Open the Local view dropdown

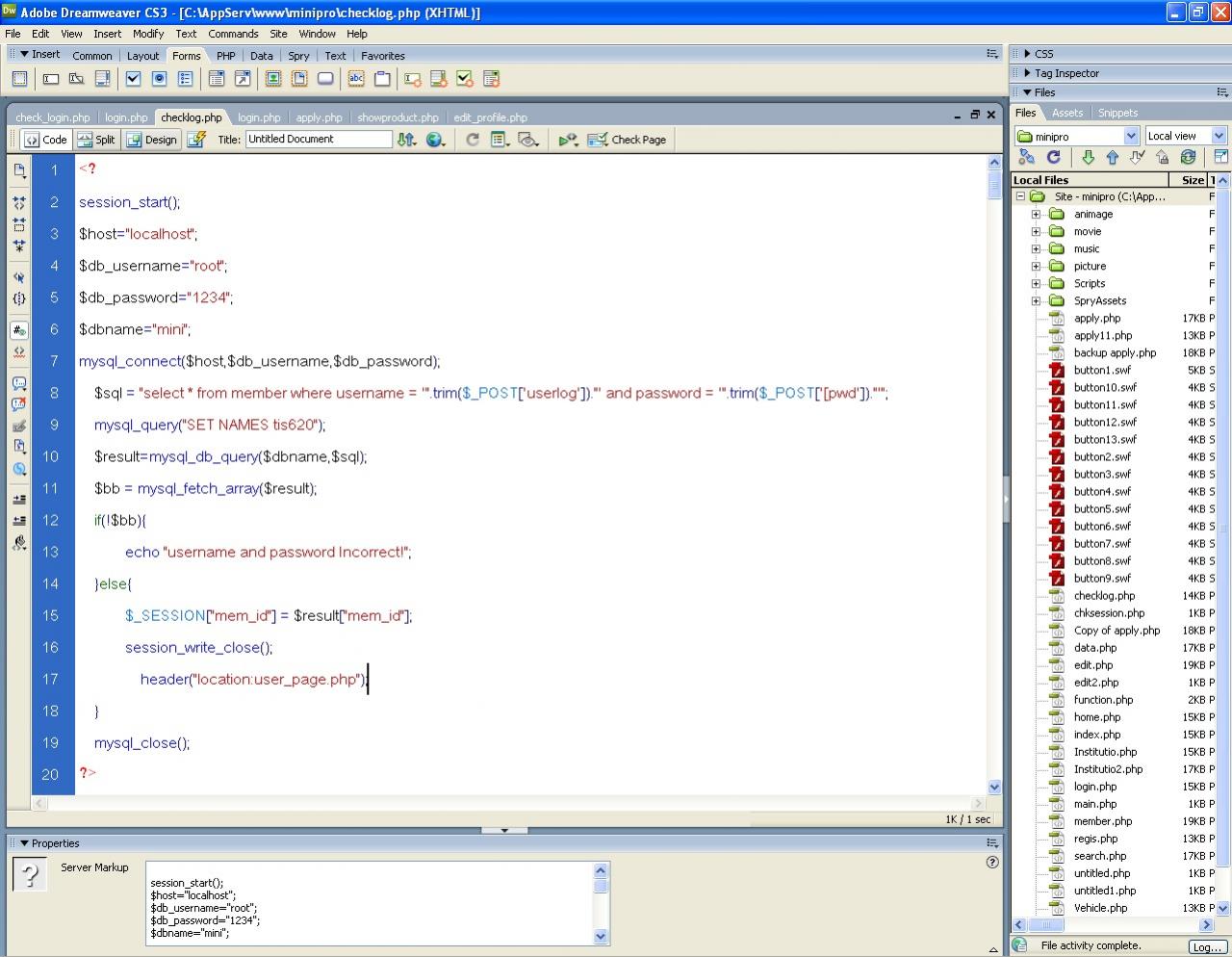[1219, 137]
